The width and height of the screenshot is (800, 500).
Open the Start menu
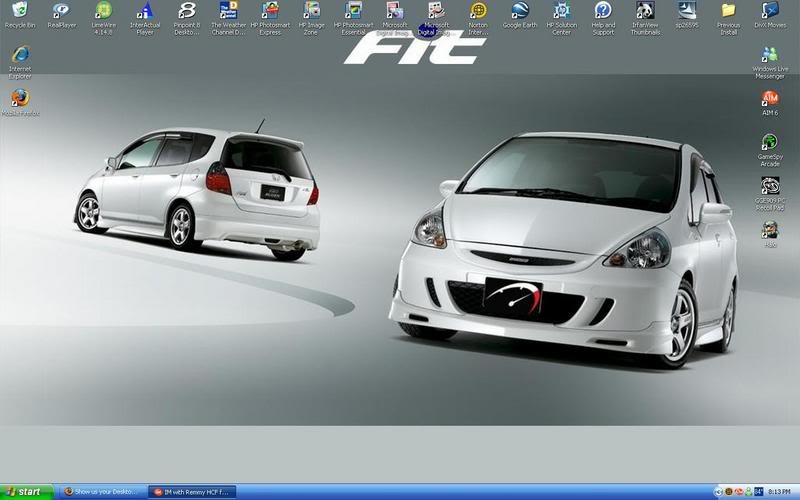coord(27,492)
